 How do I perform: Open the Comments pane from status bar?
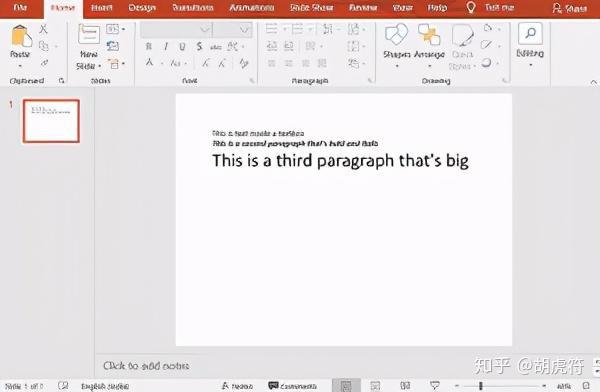coord(292,386)
